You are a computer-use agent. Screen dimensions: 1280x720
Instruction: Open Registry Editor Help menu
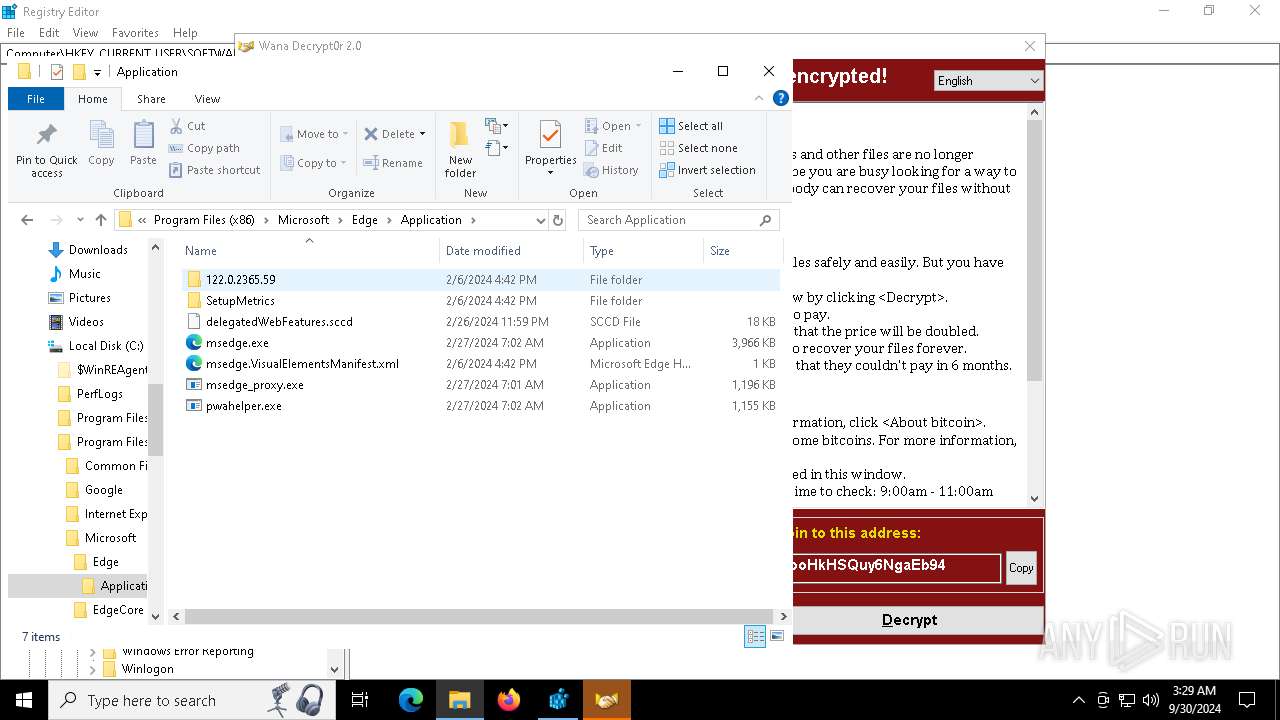185,33
